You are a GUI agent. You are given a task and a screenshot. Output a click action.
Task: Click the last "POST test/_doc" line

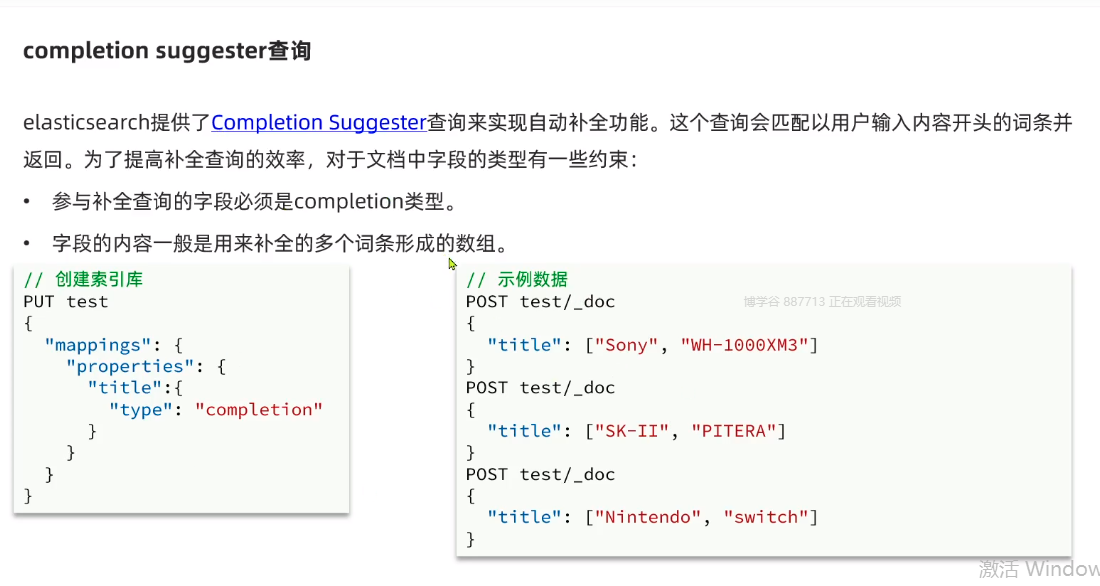pos(540,474)
